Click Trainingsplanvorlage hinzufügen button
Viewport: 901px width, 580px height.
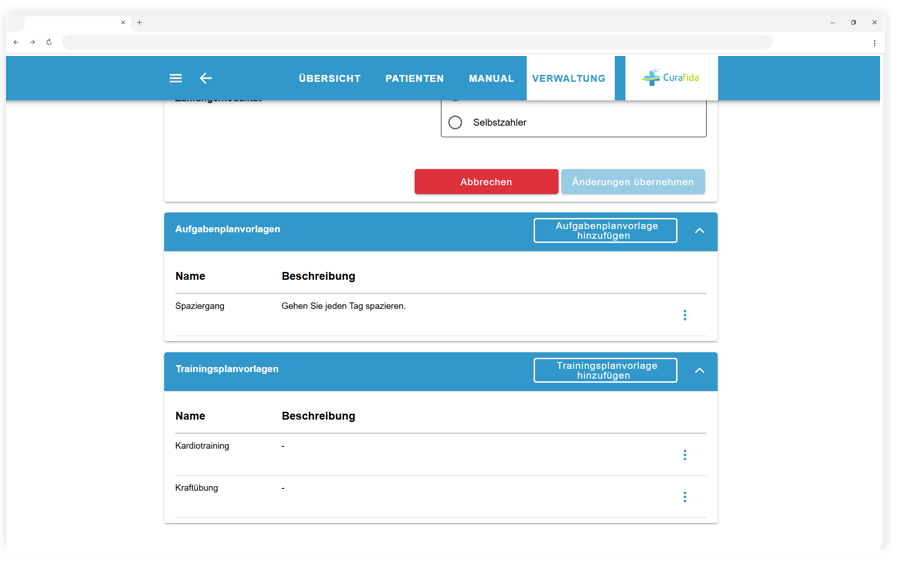(605, 370)
